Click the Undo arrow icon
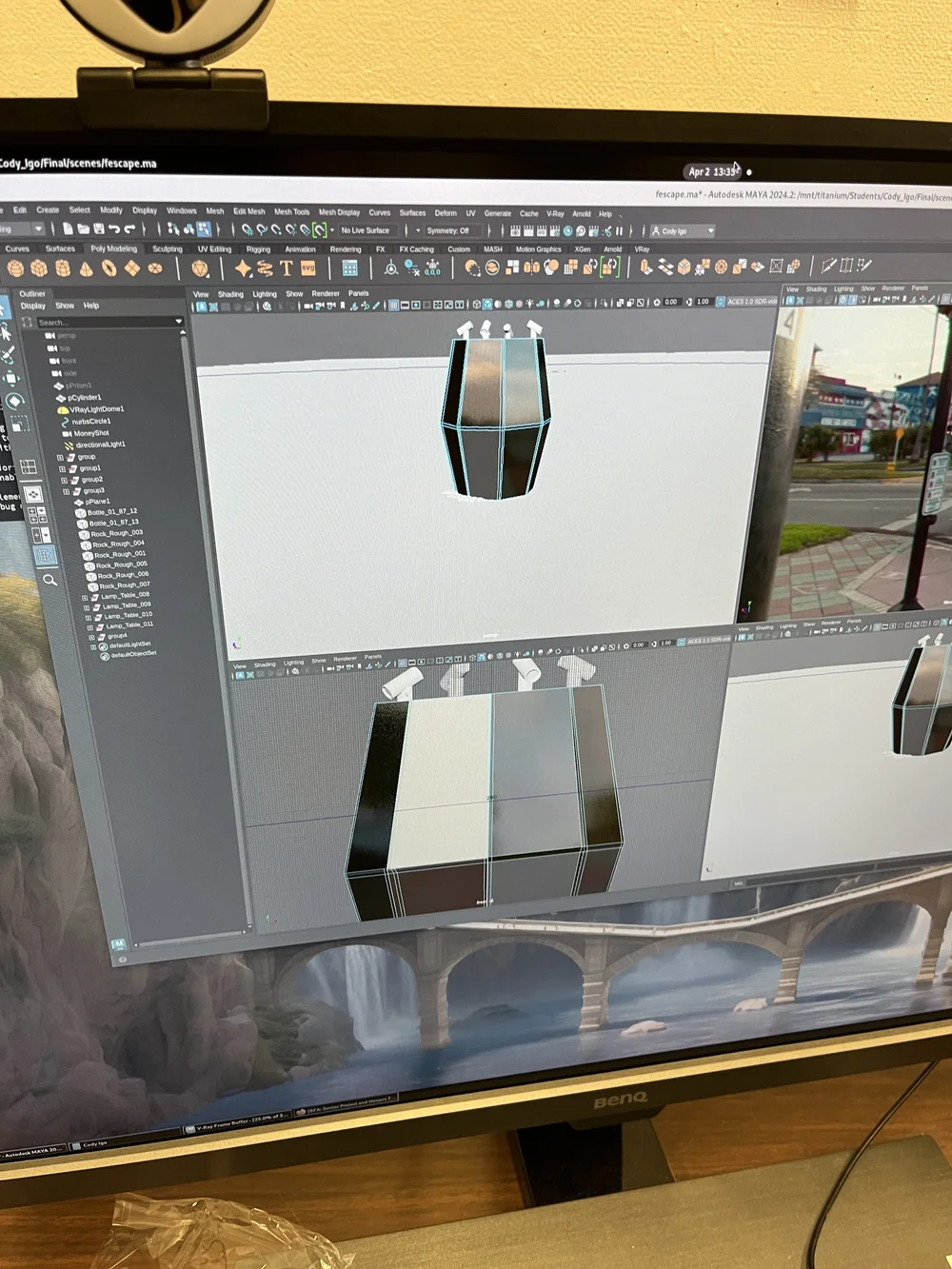The width and height of the screenshot is (952, 1269). pos(113,229)
